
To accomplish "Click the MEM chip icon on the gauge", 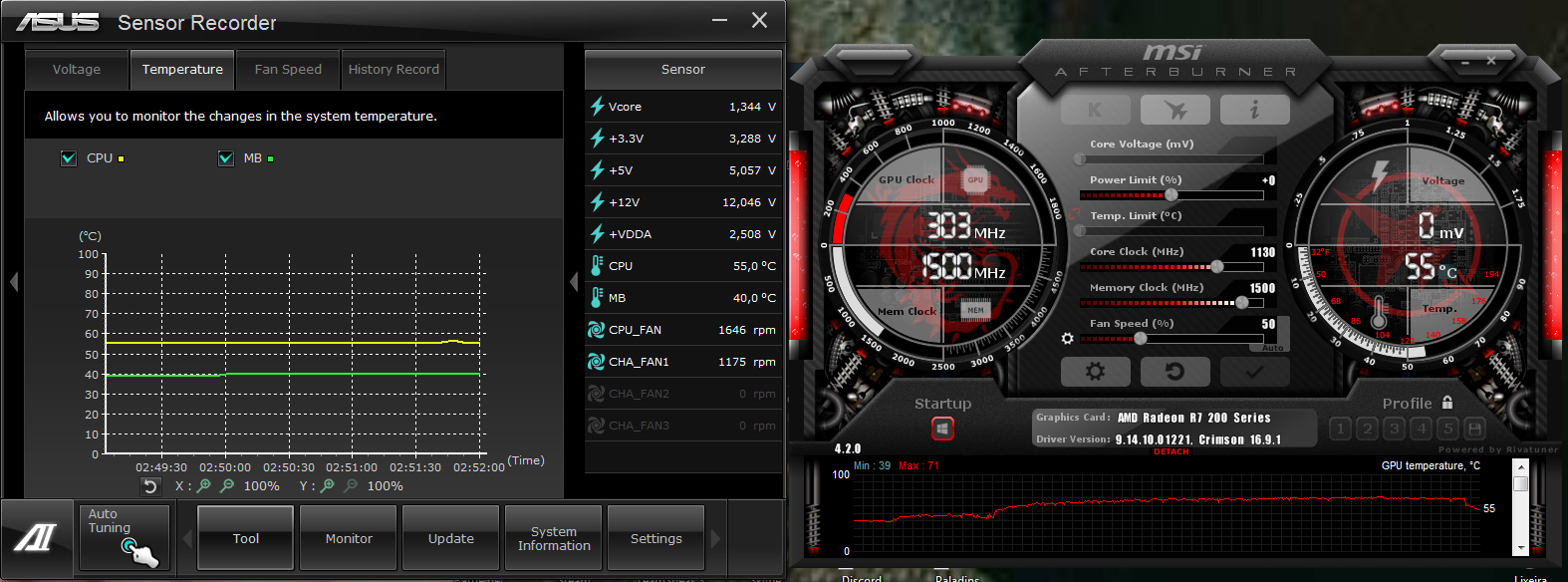I will click(975, 310).
